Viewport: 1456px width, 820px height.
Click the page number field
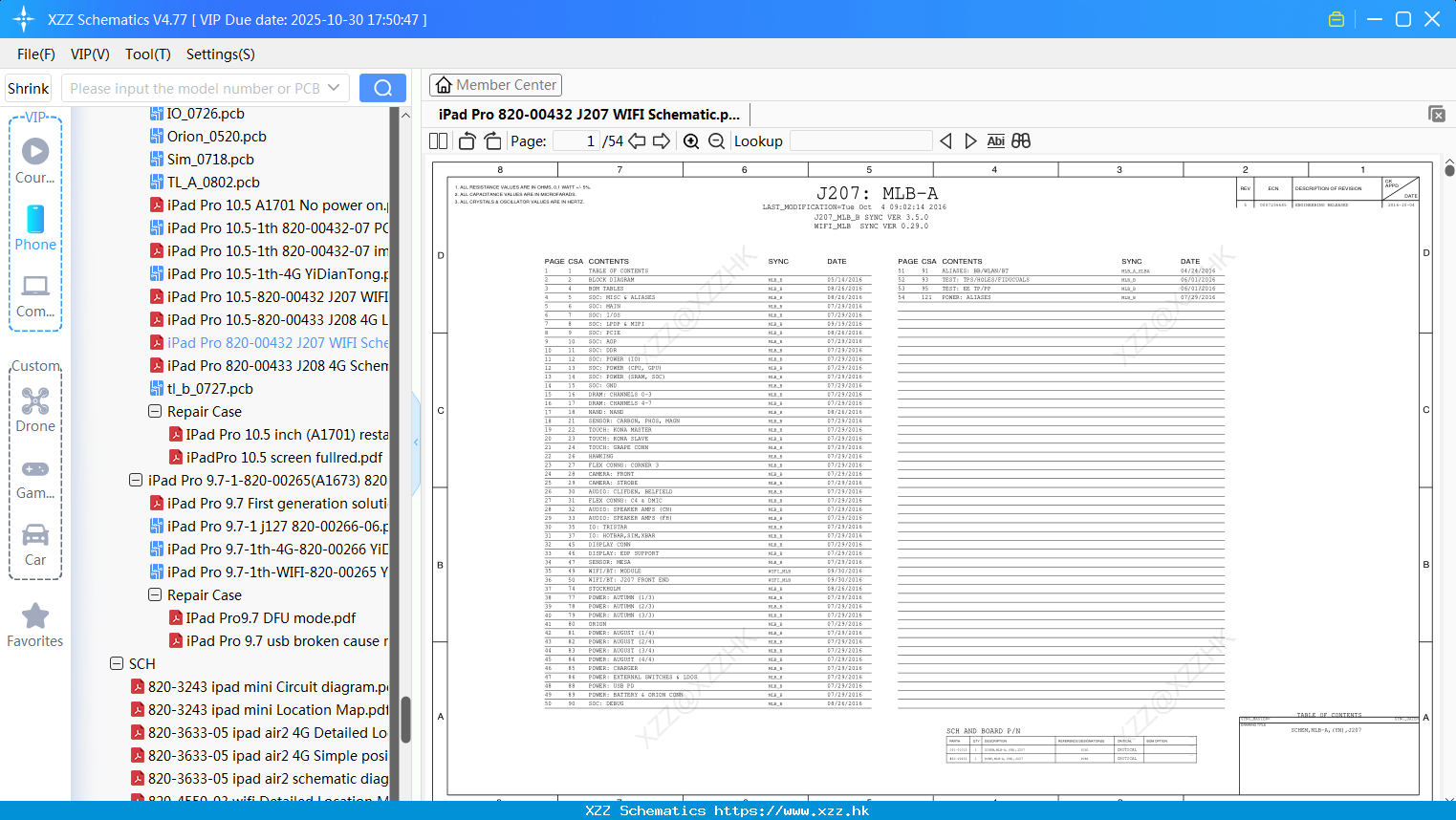tap(576, 140)
